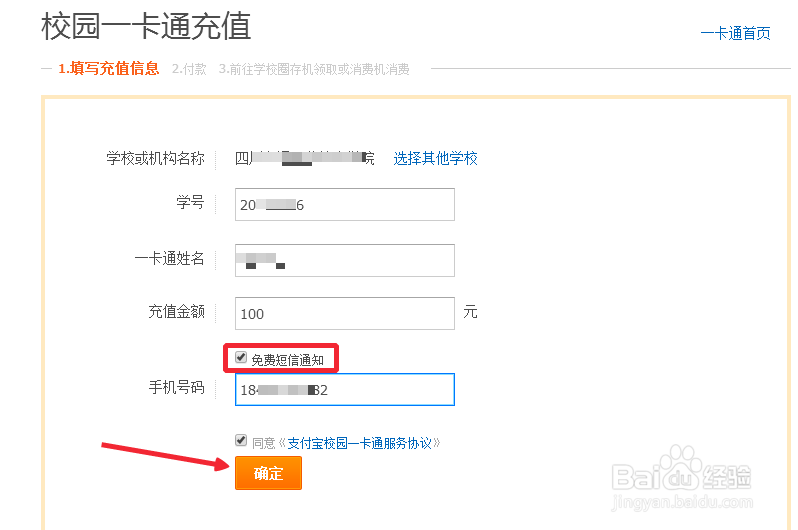The image size is (798, 530).
Task: Click into the 一卡通姓名 input box
Action: coord(345,260)
